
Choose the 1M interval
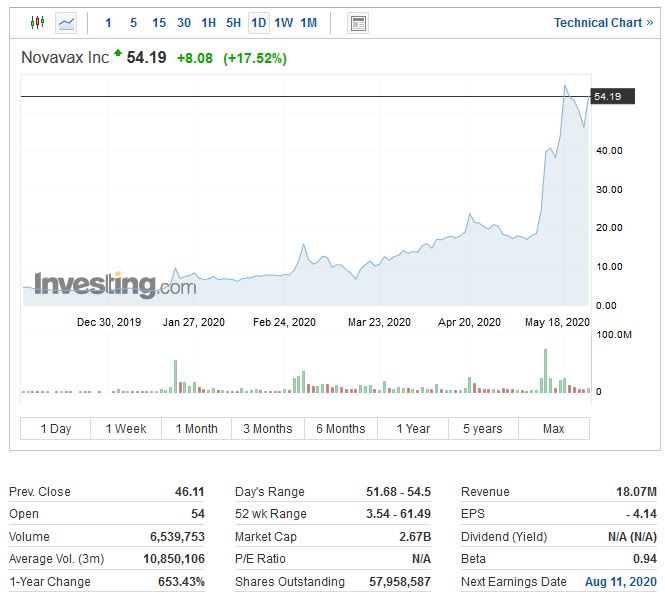coord(308,22)
